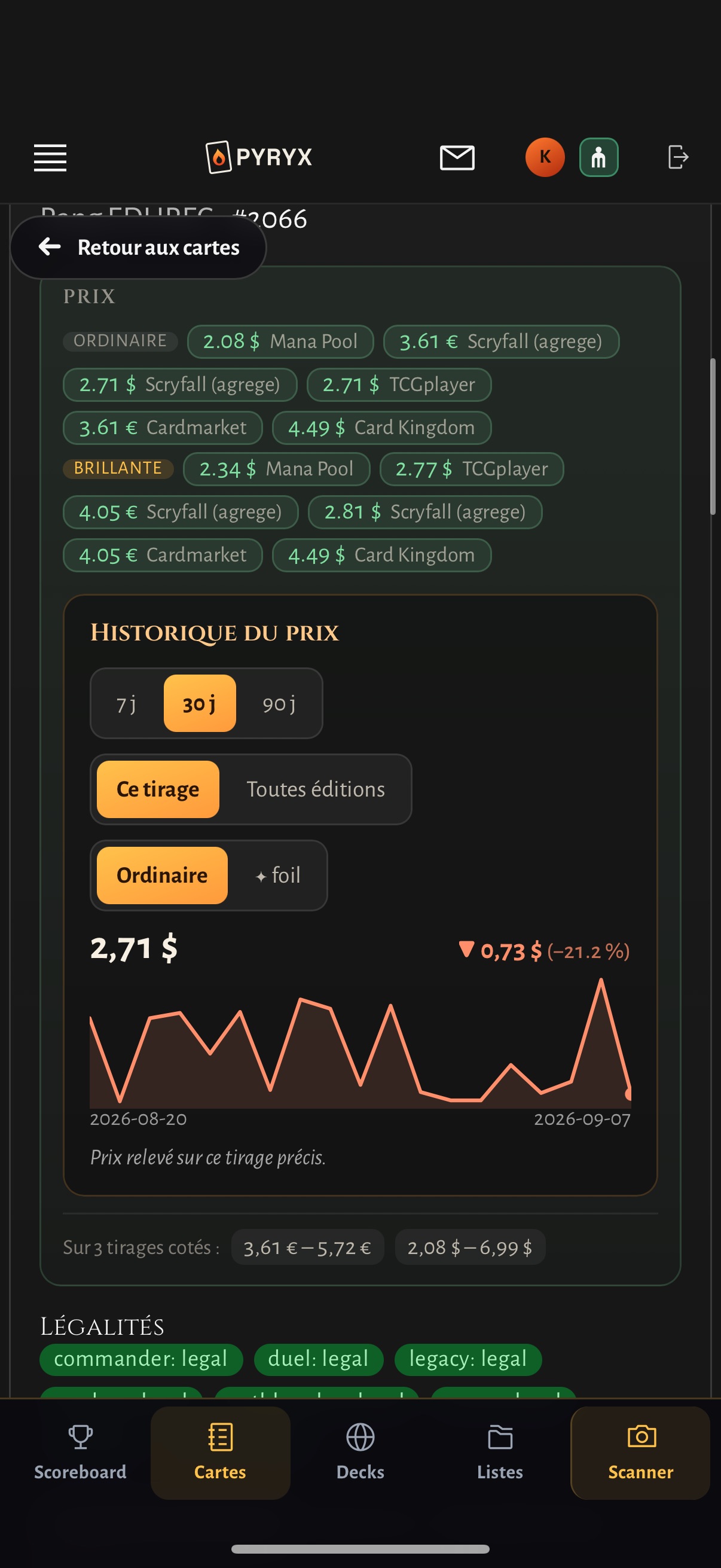Click the 2,08 $ – 6,99 $ range chip

pos(470,1248)
